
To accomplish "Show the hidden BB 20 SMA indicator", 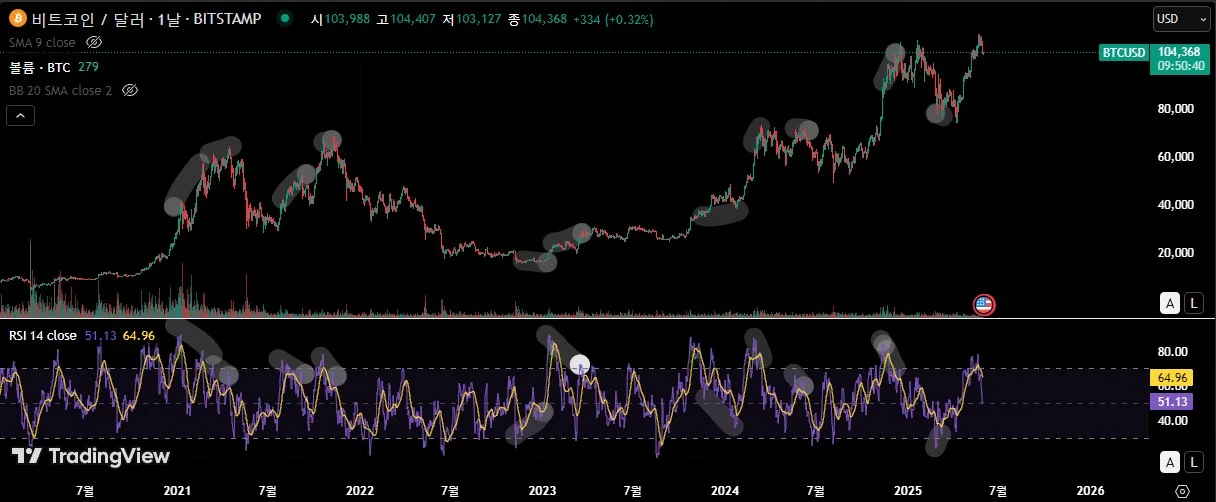I will pyautogui.click(x=129, y=90).
